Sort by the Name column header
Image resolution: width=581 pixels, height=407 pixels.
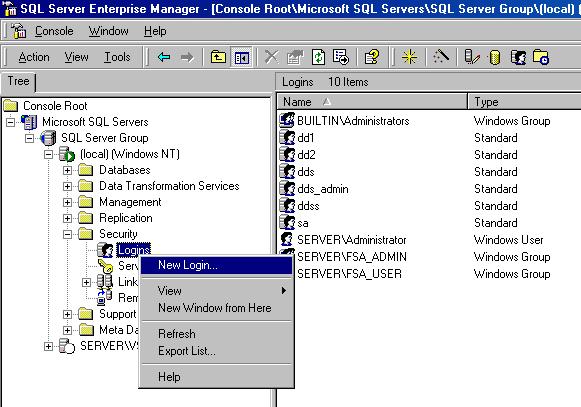tap(372, 102)
